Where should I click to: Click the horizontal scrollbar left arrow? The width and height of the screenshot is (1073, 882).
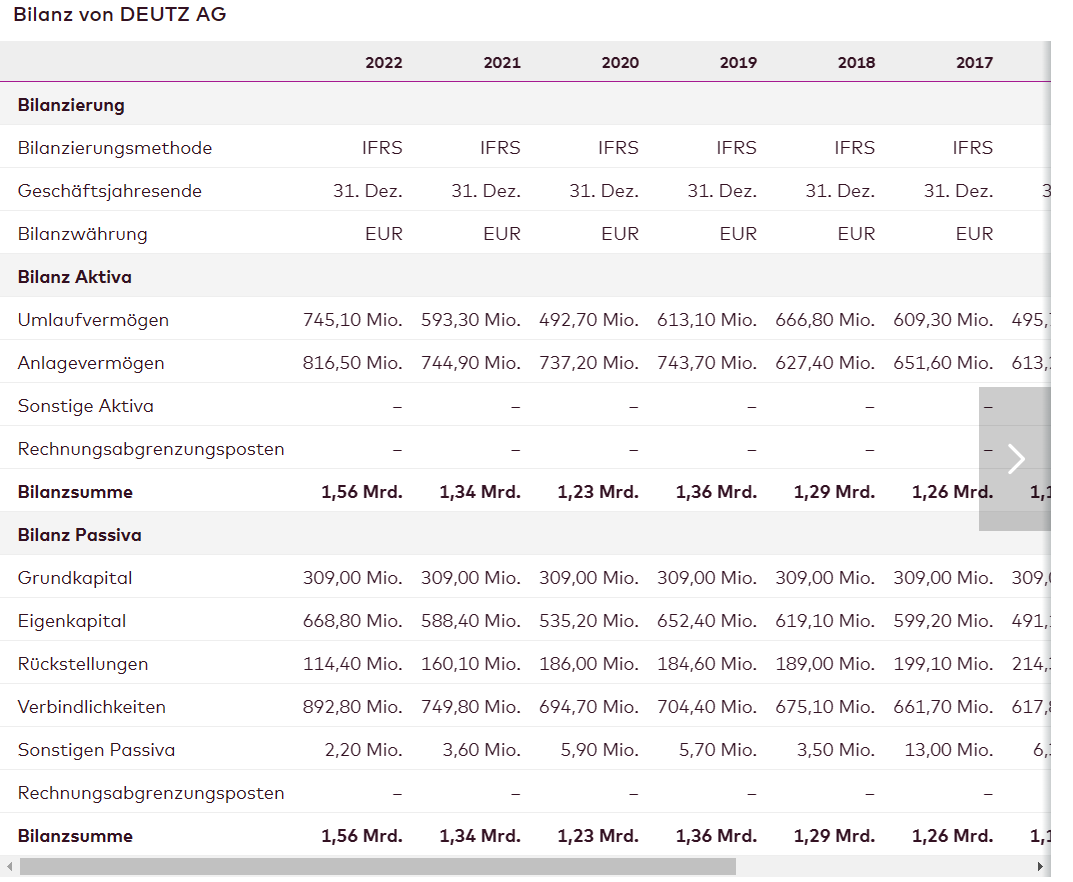pyautogui.click(x=10, y=867)
